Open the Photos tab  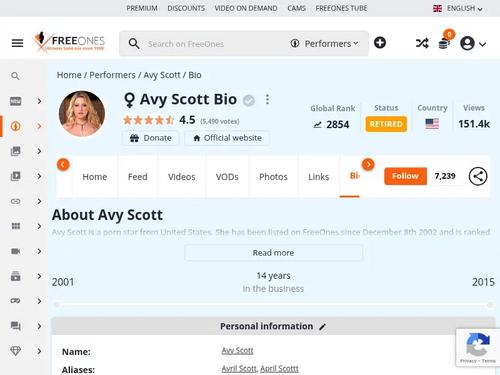click(273, 177)
